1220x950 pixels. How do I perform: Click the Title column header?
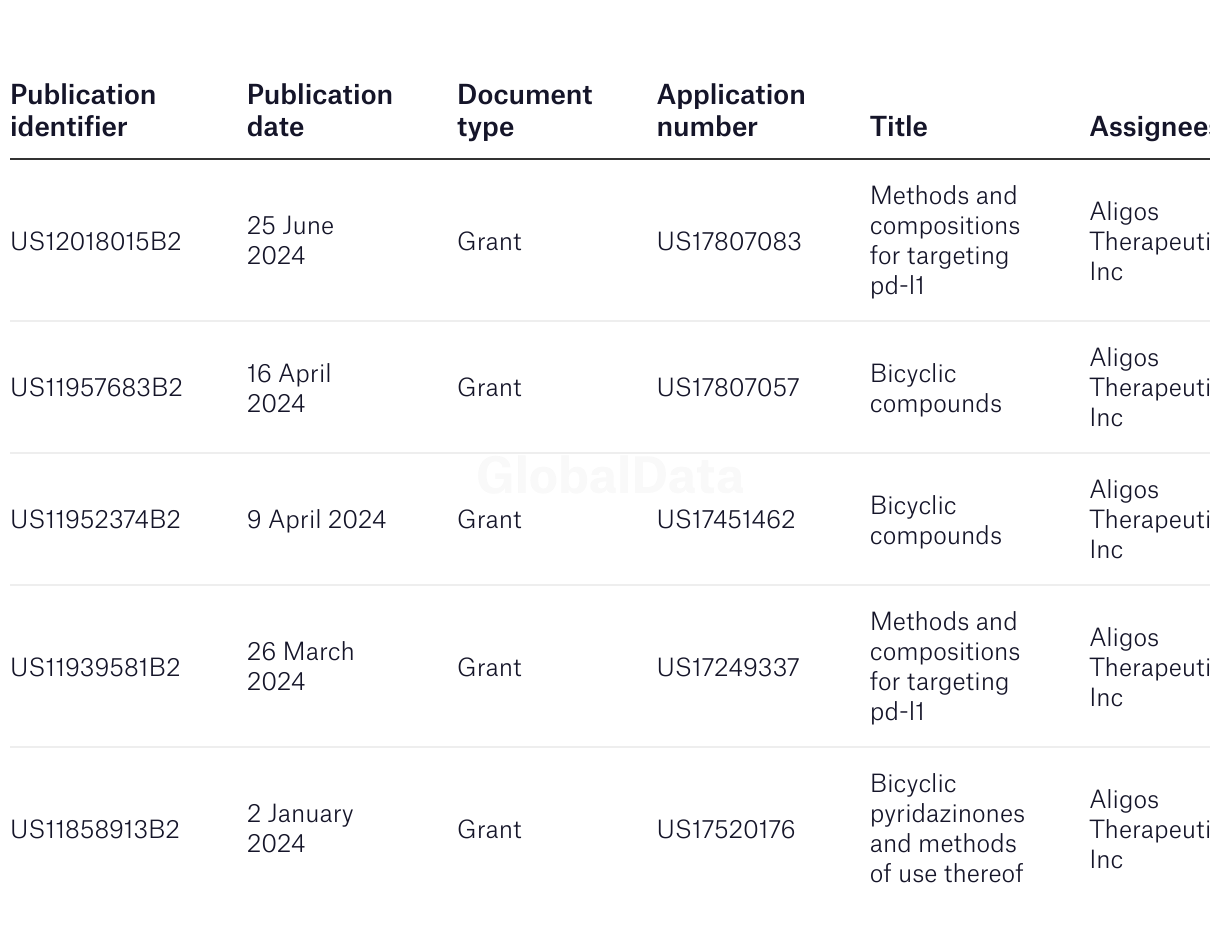click(898, 127)
